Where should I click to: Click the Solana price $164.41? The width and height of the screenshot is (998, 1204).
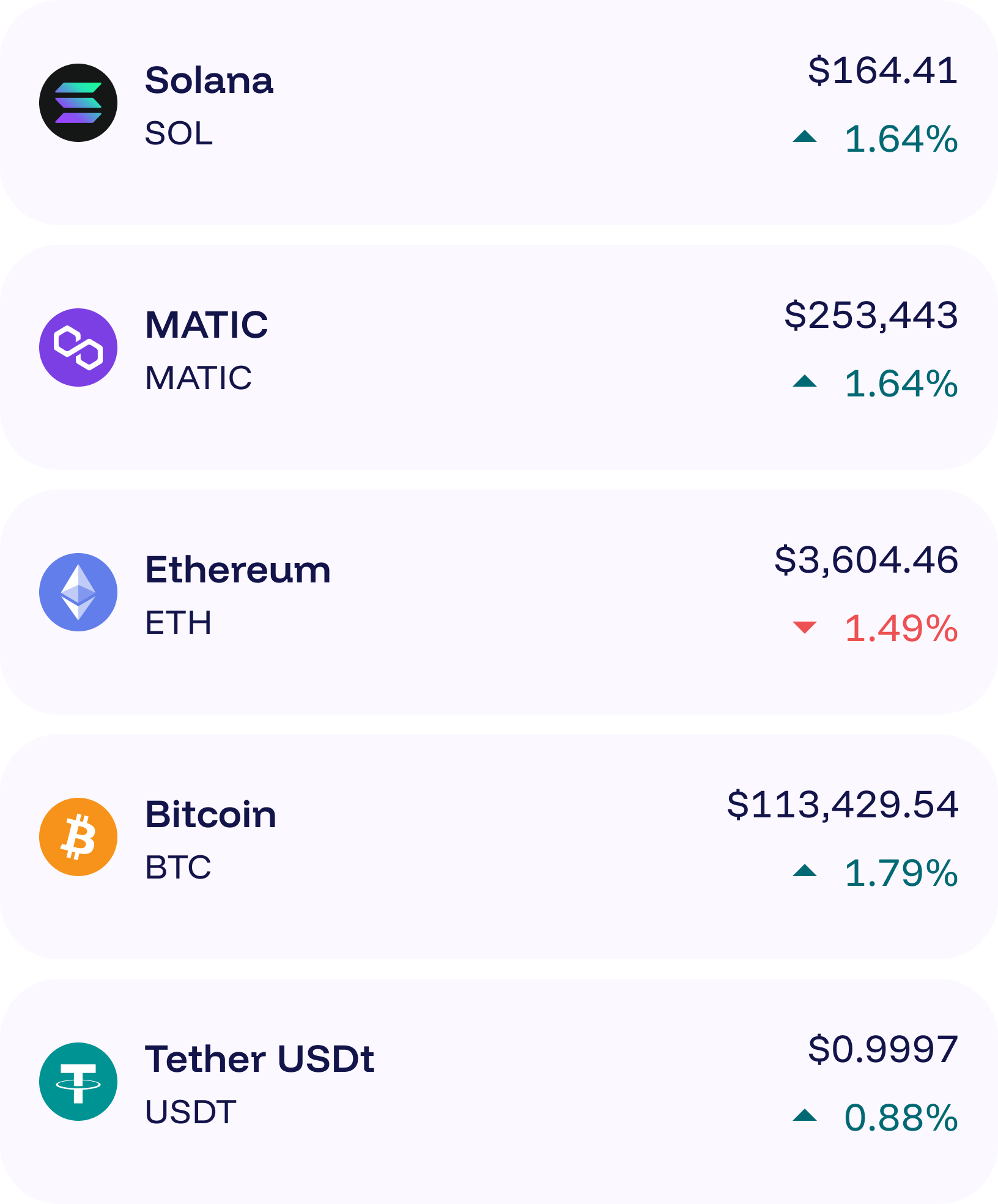coord(882,70)
